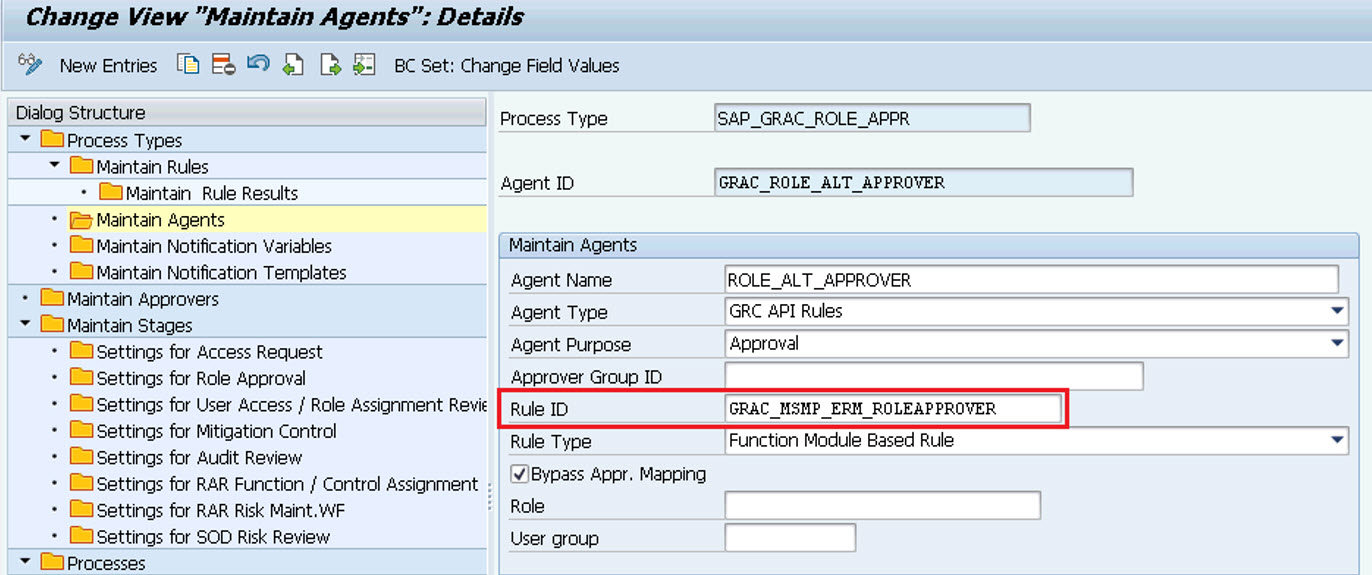This screenshot has height=575, width=1372.
Task: Open the Rule Type dropdown
Action: [x=1338, y=440]
